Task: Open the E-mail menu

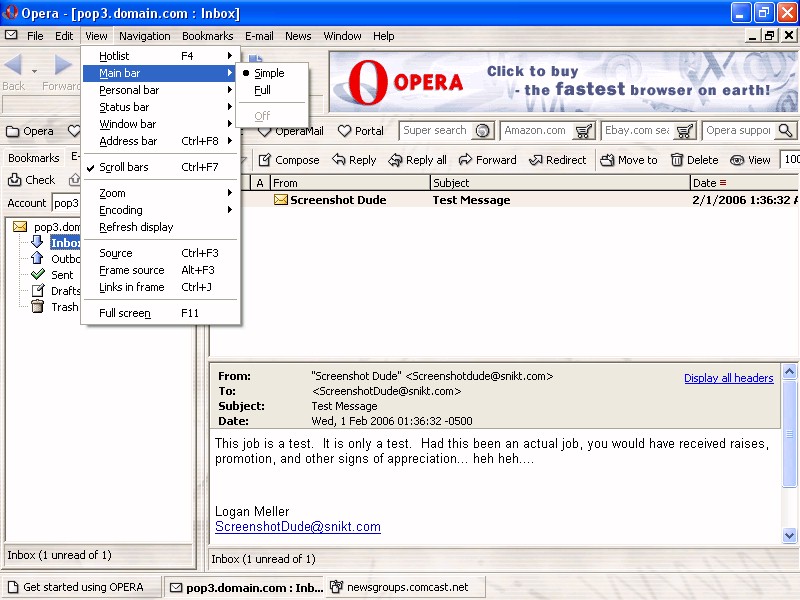Action: click(259, 36)
